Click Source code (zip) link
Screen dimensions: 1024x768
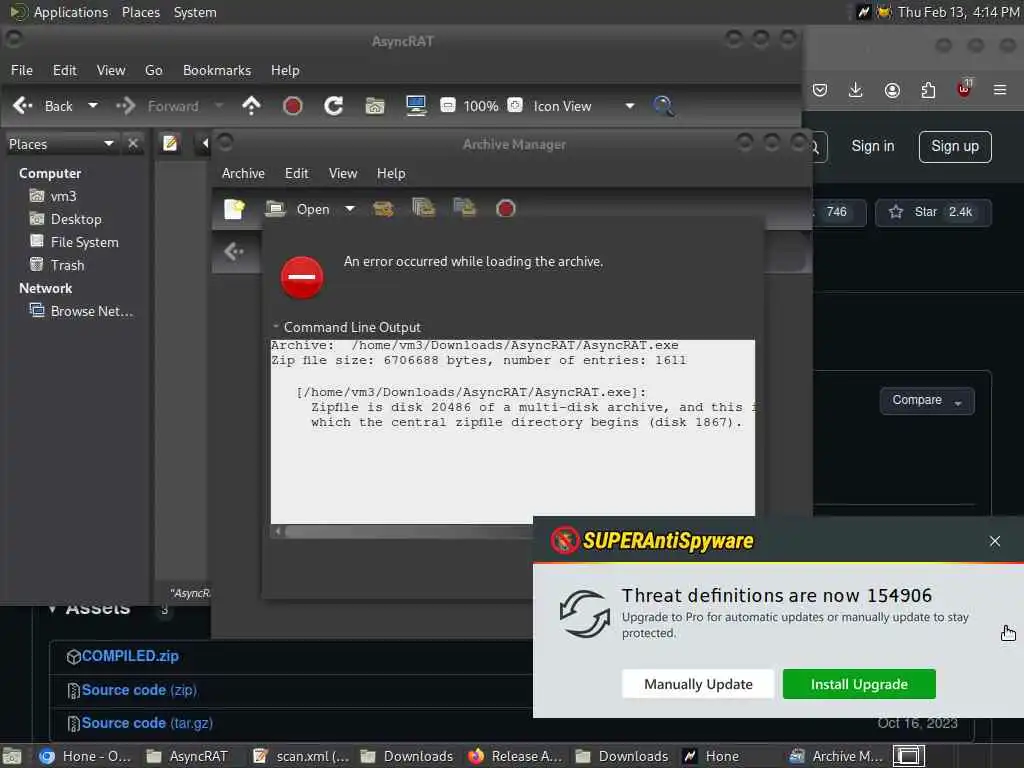[139, 690]
